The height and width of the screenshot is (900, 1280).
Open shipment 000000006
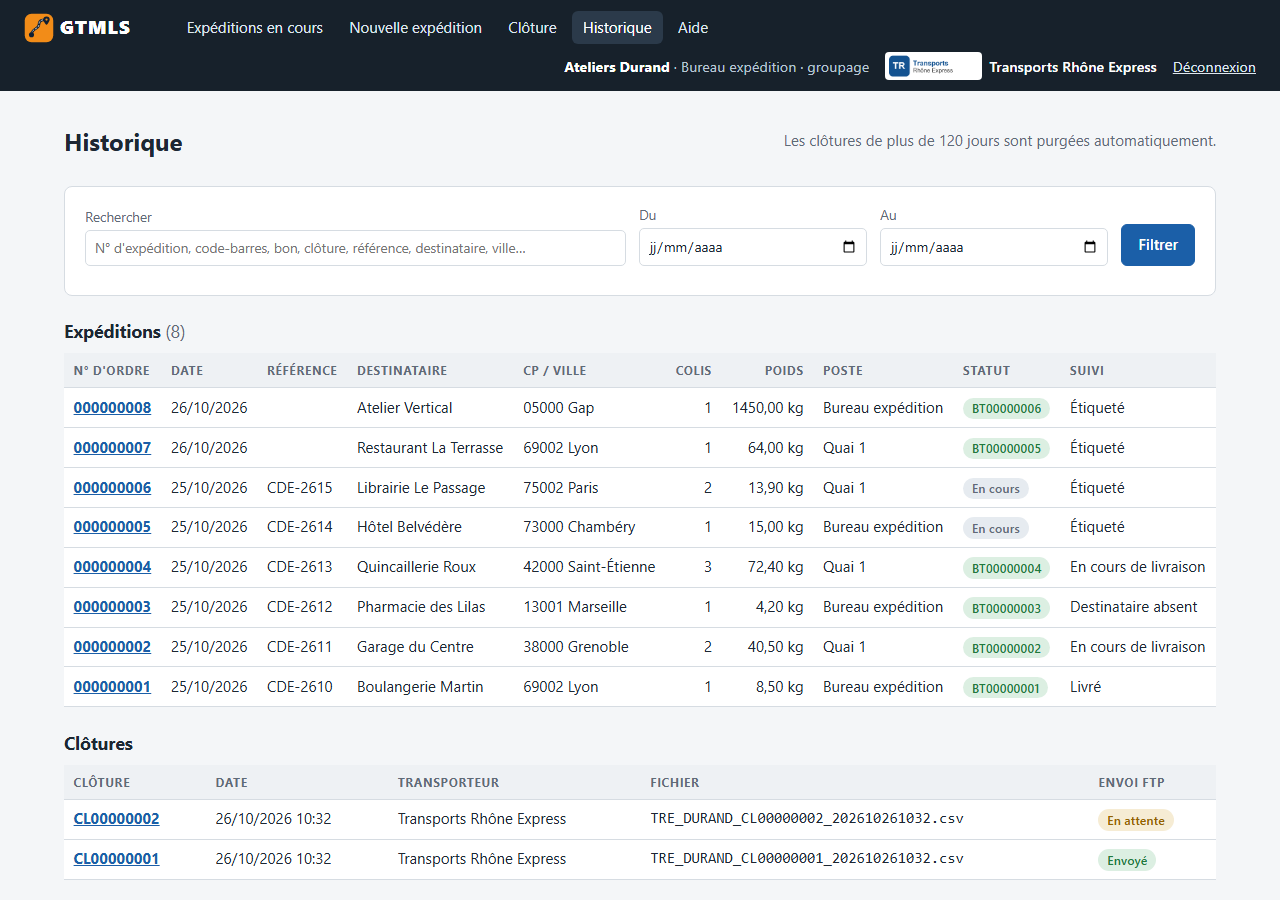112,488
